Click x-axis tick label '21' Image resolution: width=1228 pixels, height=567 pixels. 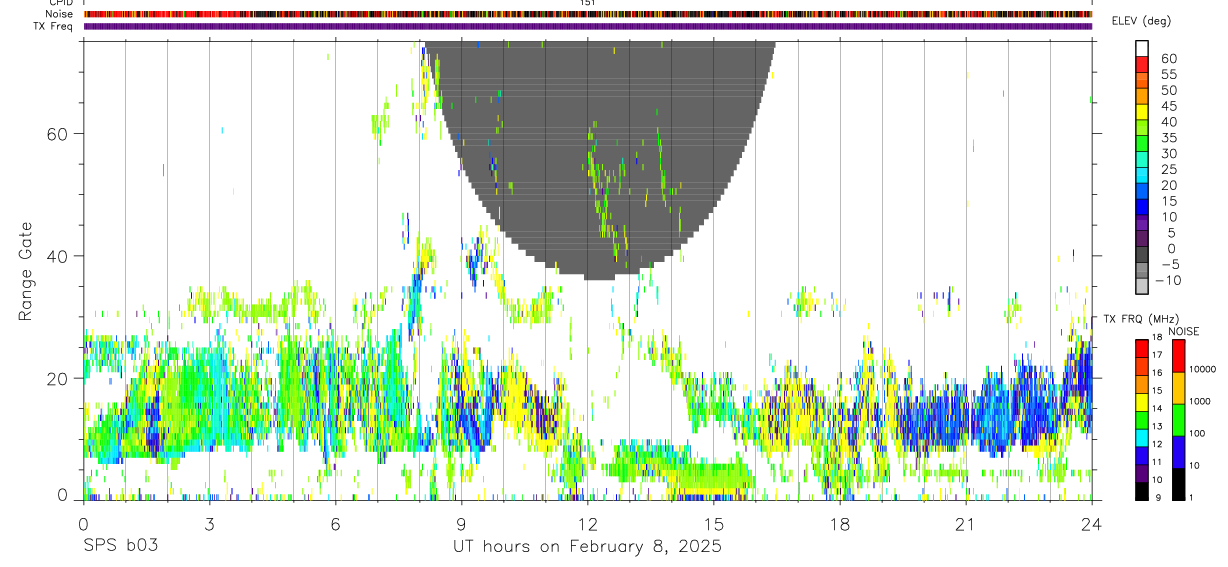(966, 525)
